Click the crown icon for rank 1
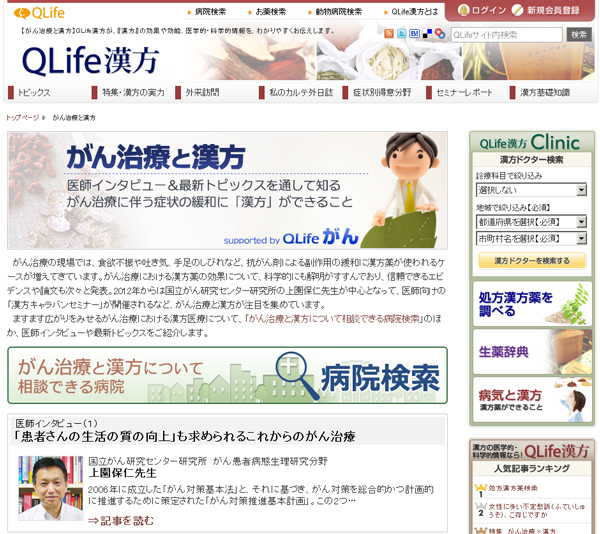 point(480,490)
